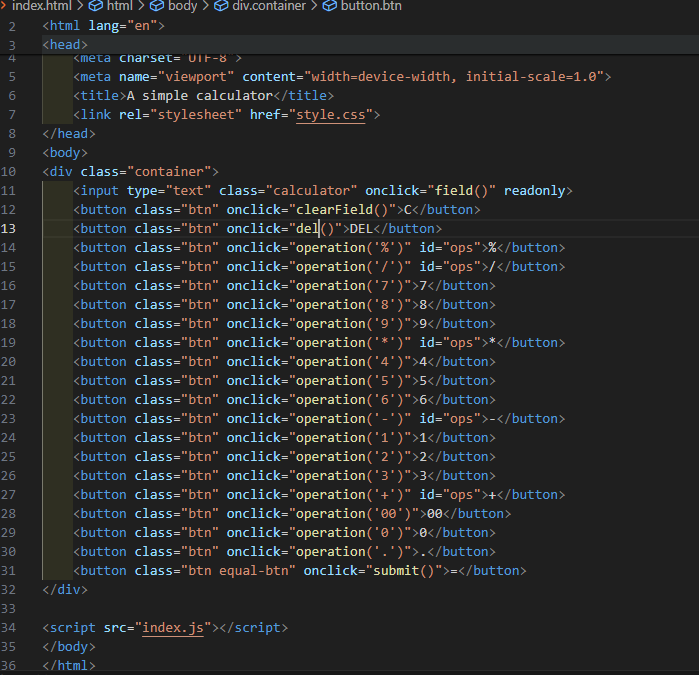Click the "viewport" meta name value
The width and height of the screenshot is (699, 675).
click(x=196, y=77)
